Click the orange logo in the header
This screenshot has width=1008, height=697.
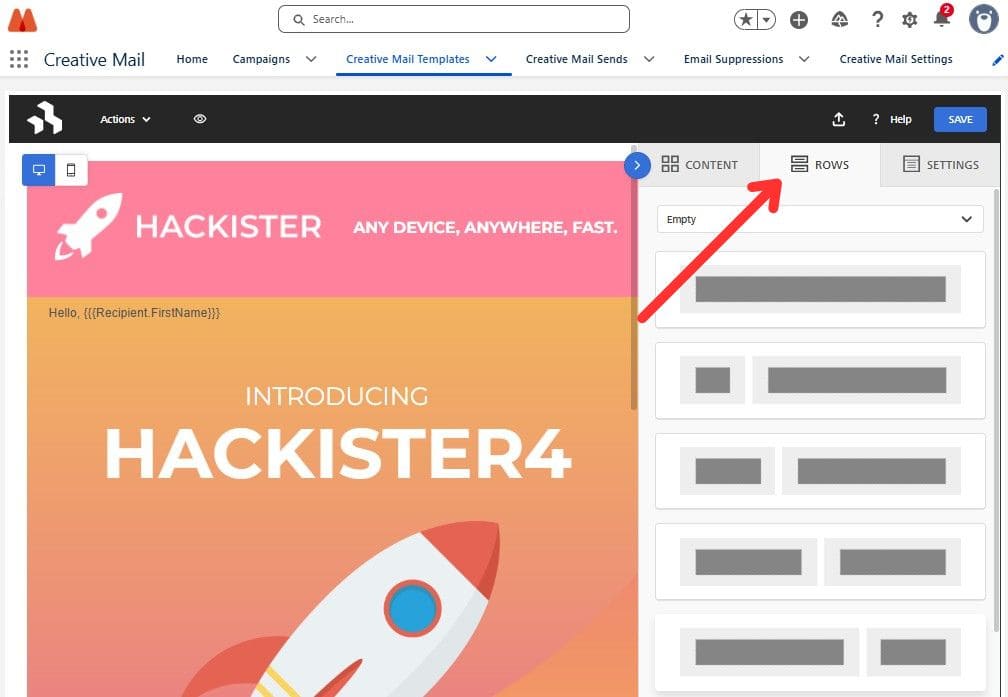pos(22,19)
